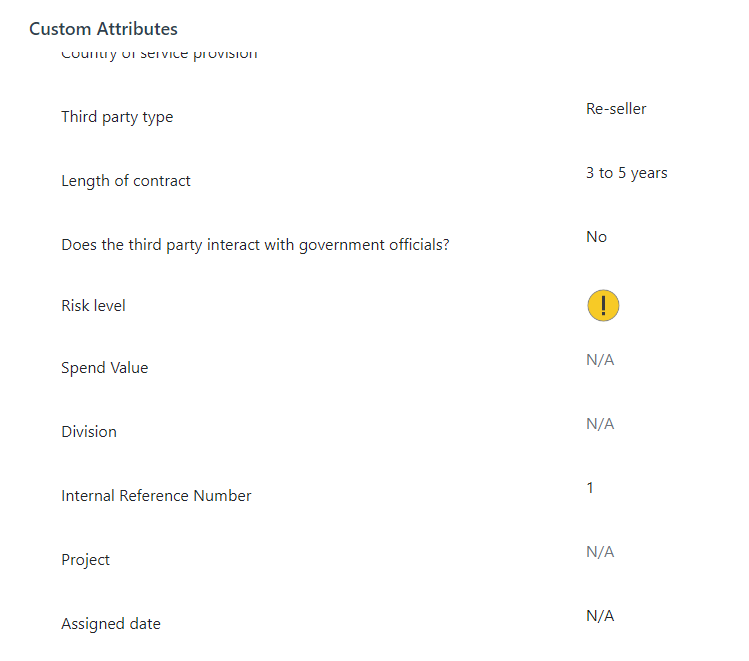Click the Custom Attributes heading
Screen dimensions: 749x661
click(103, 29)
